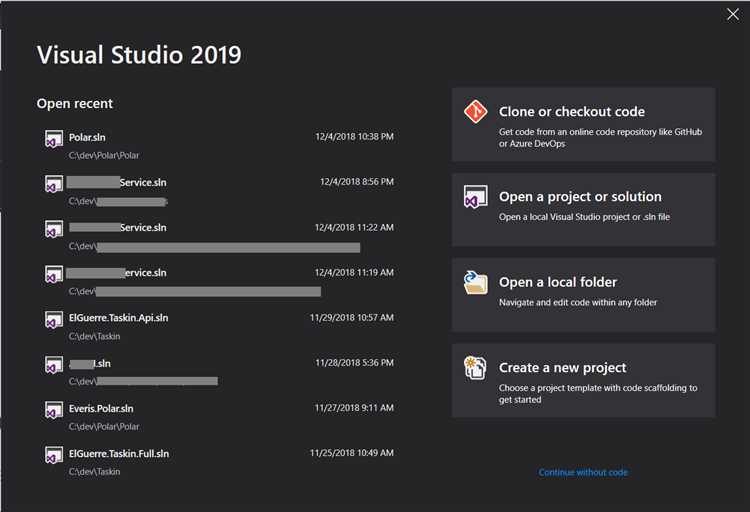Open the Clone or checkout code option

[x=584, y=124]
